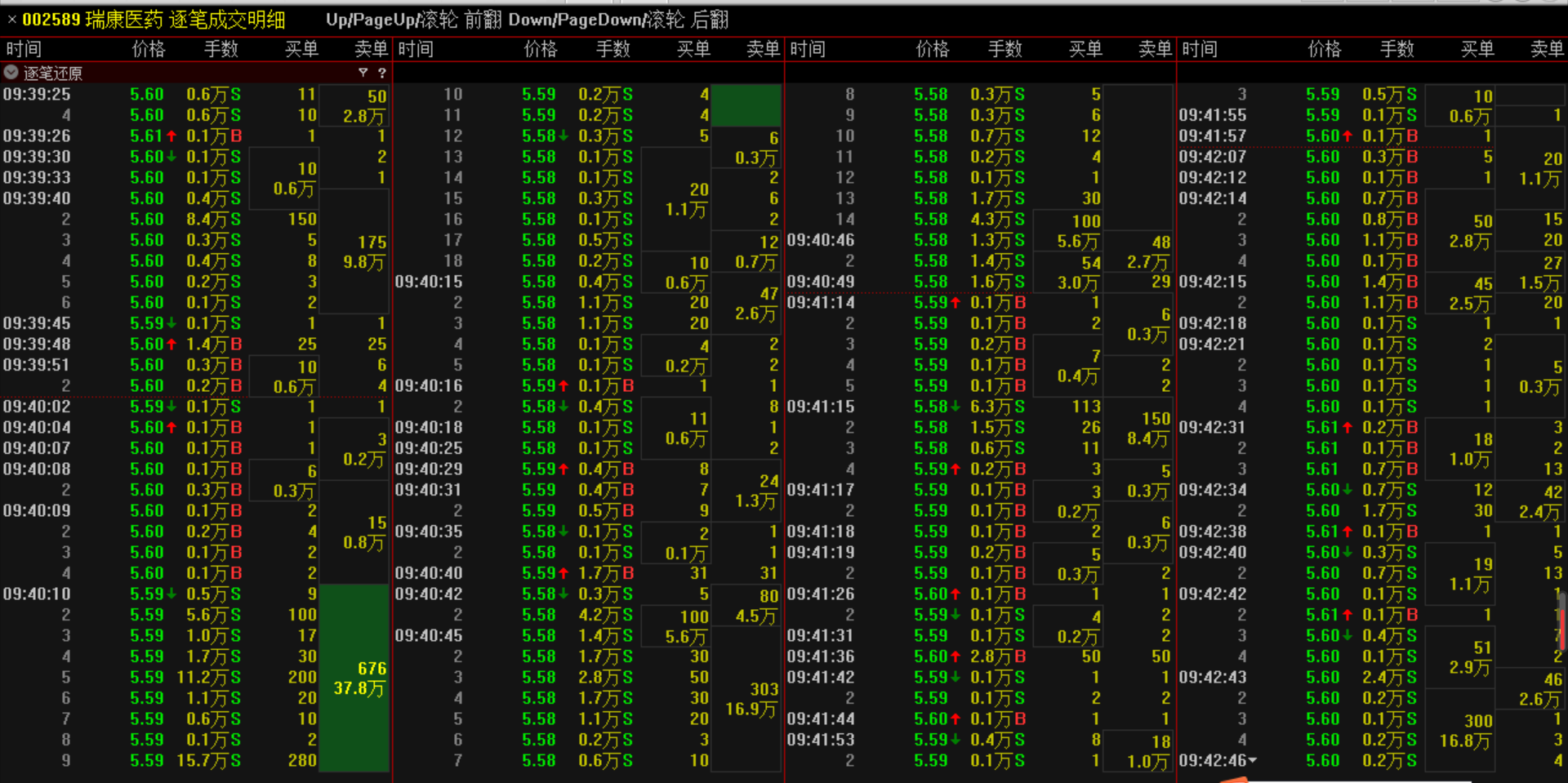Click the filter funnel icon in 逐笔还原 row
Viewport: 1568px width, 783px height.
[363, 73]
